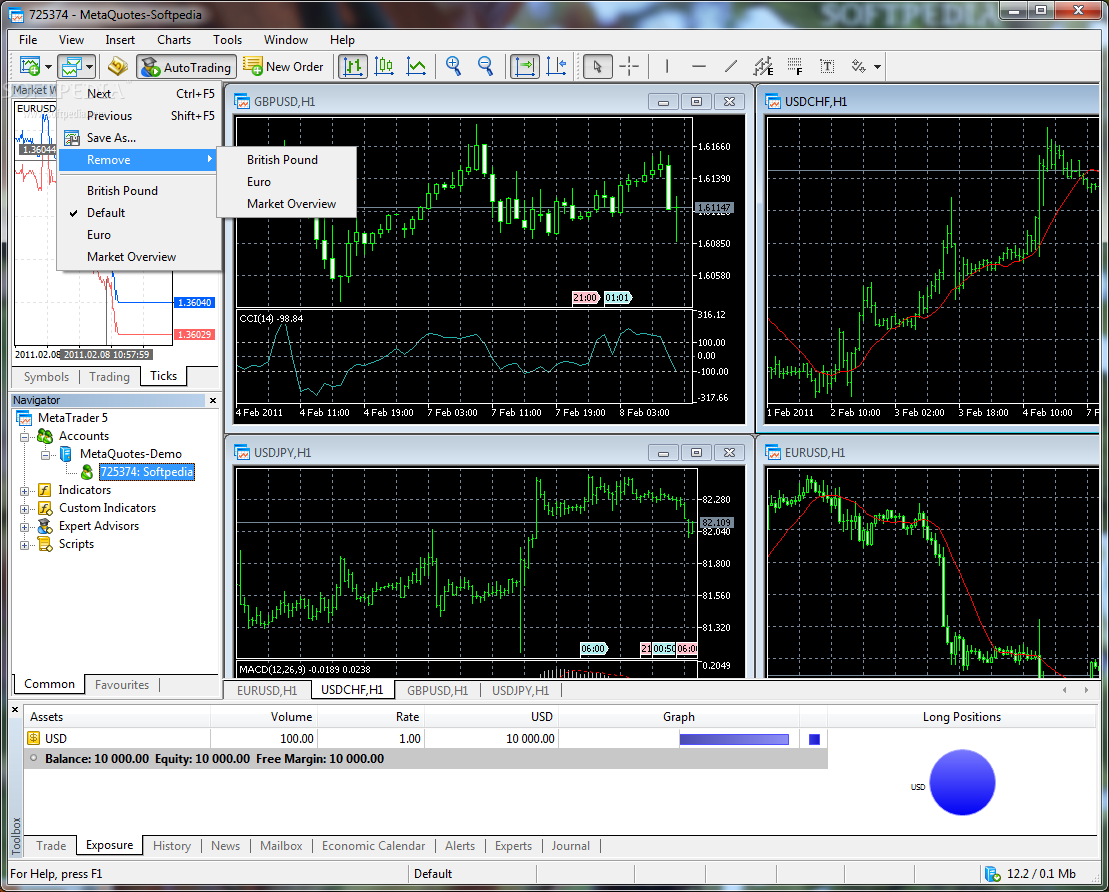Click the connection status icon in status bar
Image resolution: width=1109 pixels, height=892 pixels.
click(992, 874)
